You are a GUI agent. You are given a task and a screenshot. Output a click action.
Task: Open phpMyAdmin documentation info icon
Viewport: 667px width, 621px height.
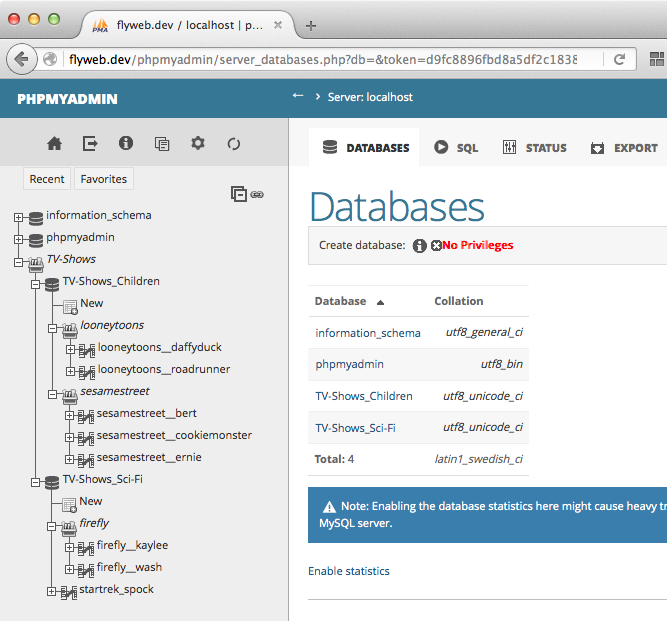click(x=126, y=143)
